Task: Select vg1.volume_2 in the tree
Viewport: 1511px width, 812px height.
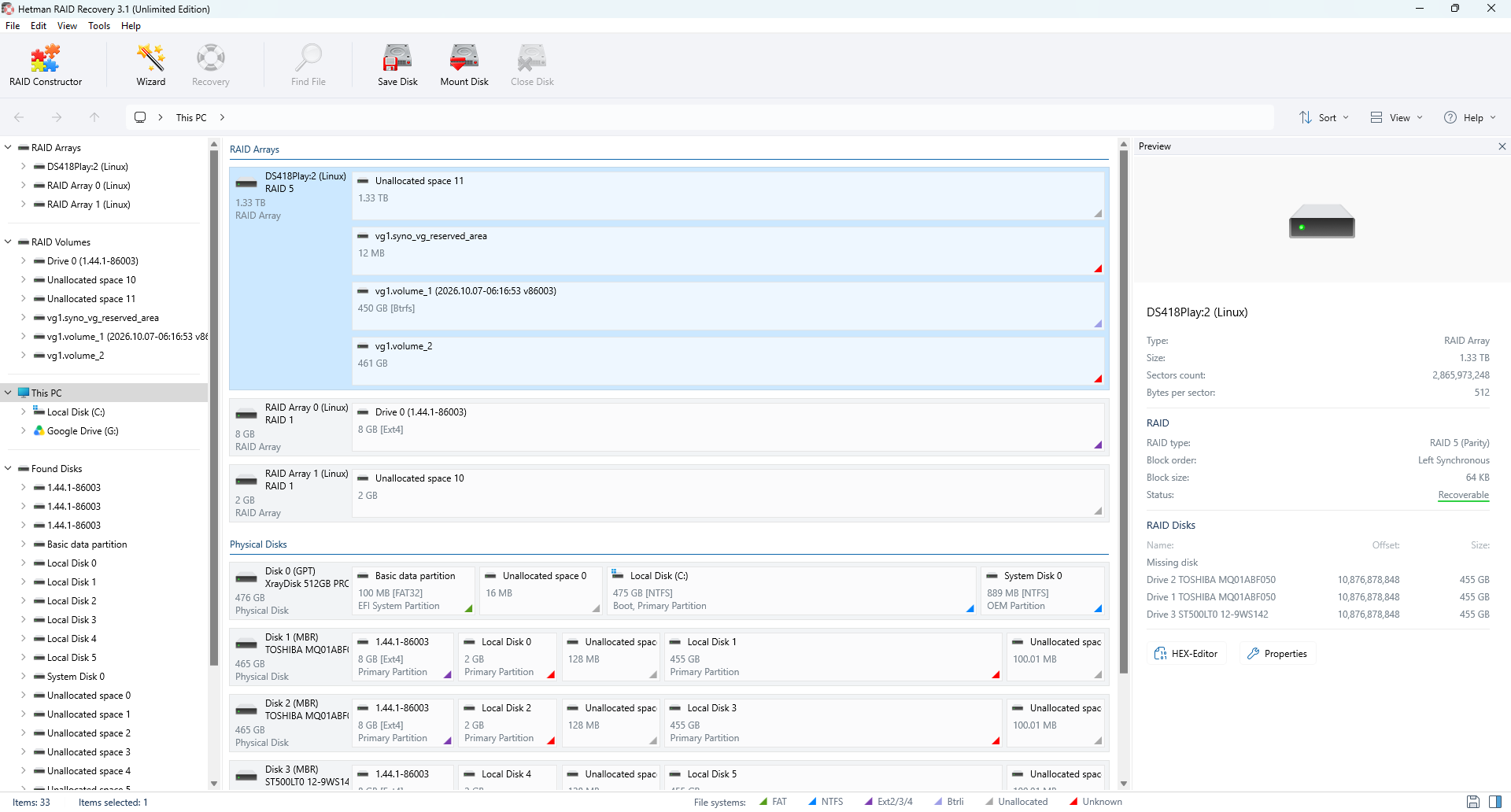Action: 75,355
